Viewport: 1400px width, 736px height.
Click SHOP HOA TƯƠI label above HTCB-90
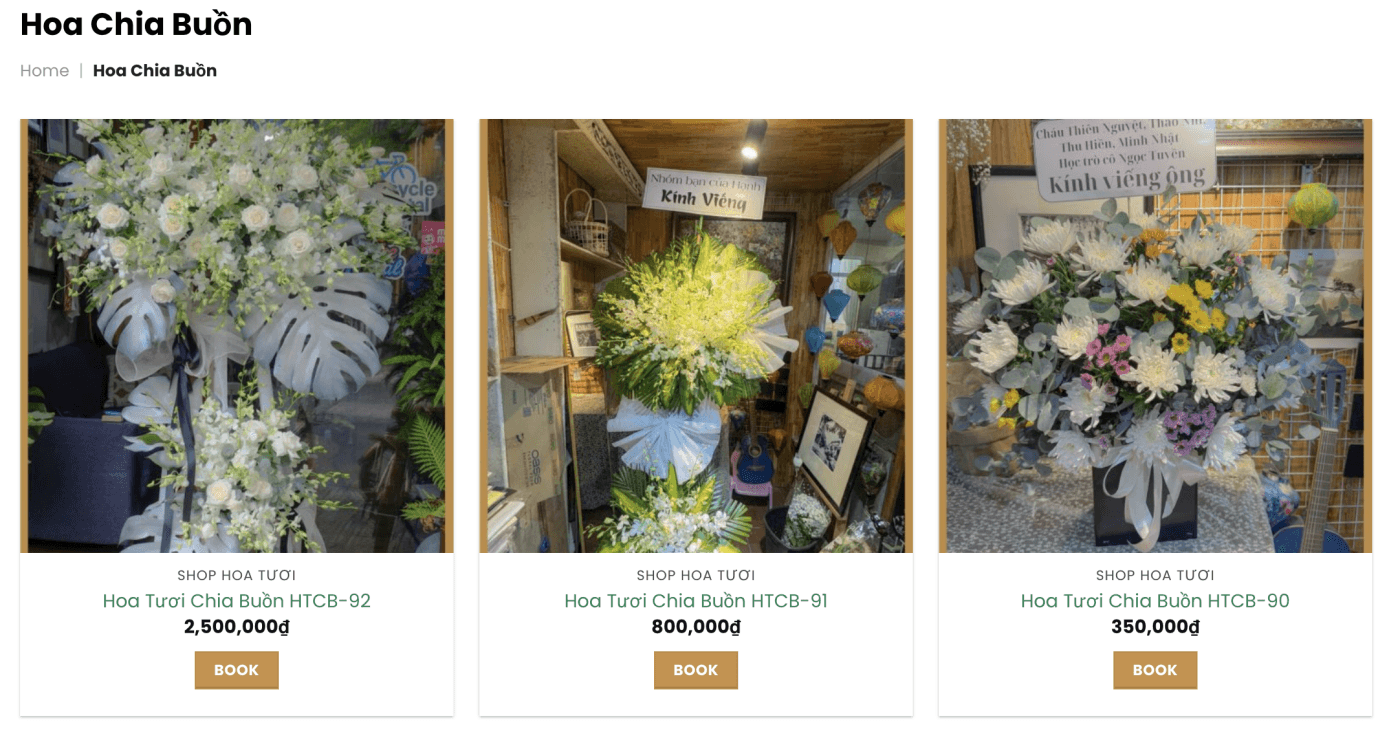(1155, 575)
